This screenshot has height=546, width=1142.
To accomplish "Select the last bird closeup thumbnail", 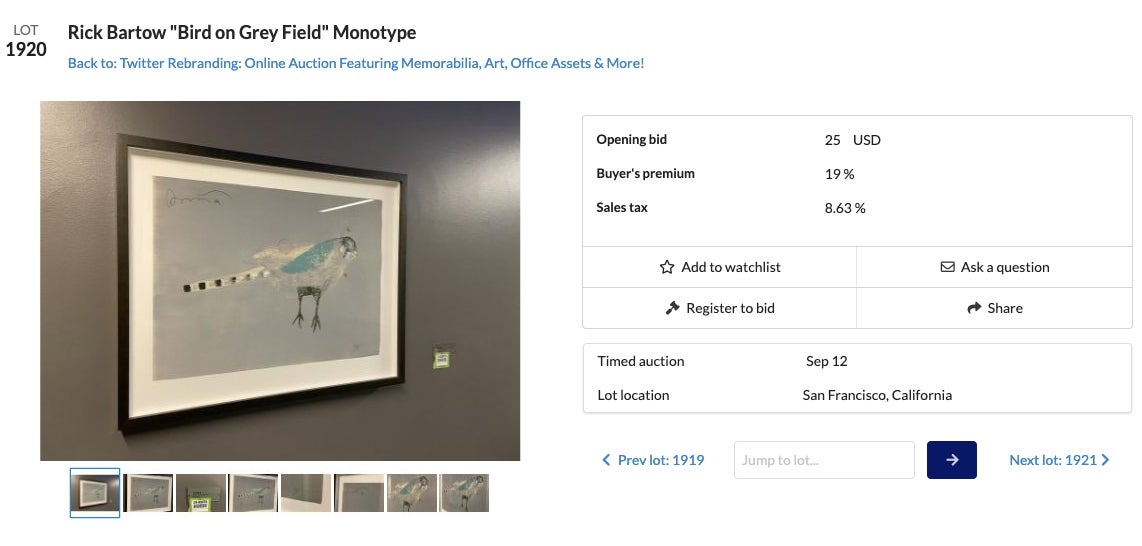I will pos(465,493).
